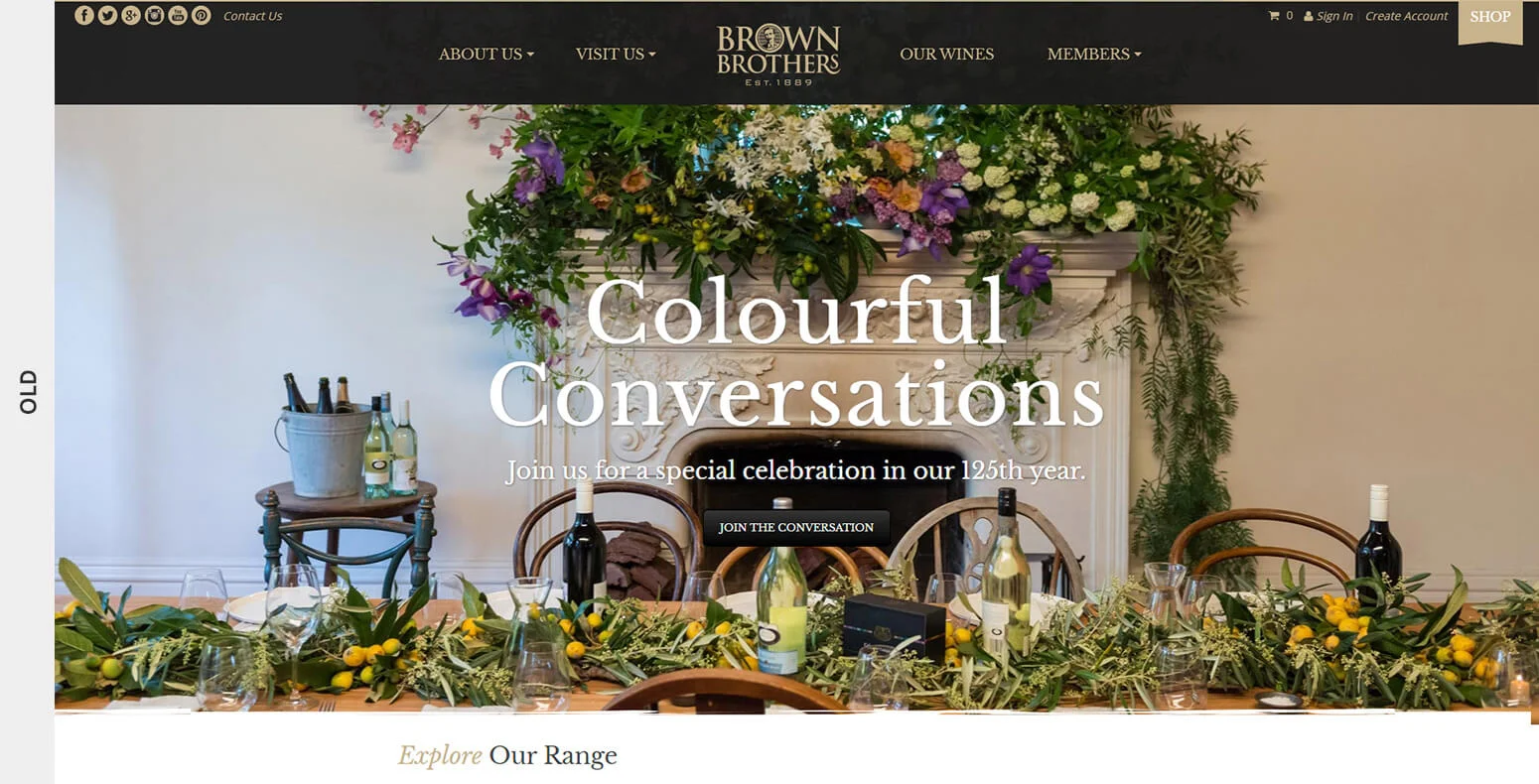Expand the Members dropdown menu

click(x=1094, y=54)
